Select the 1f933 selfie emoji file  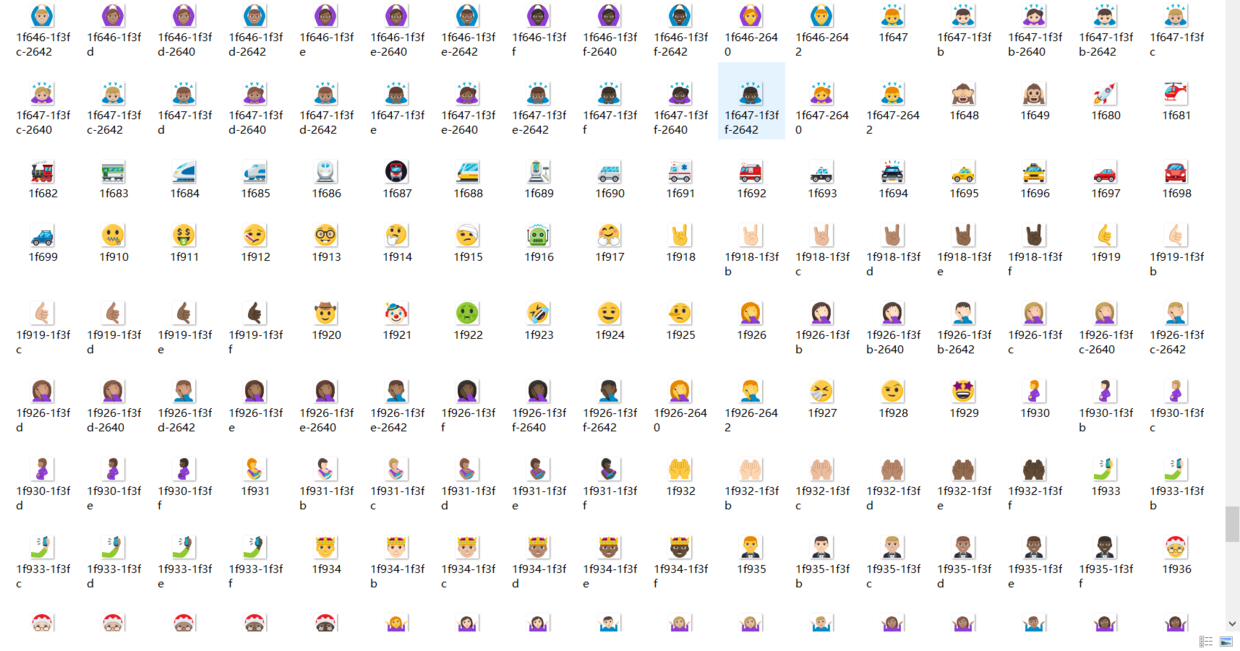(1105, 478)
